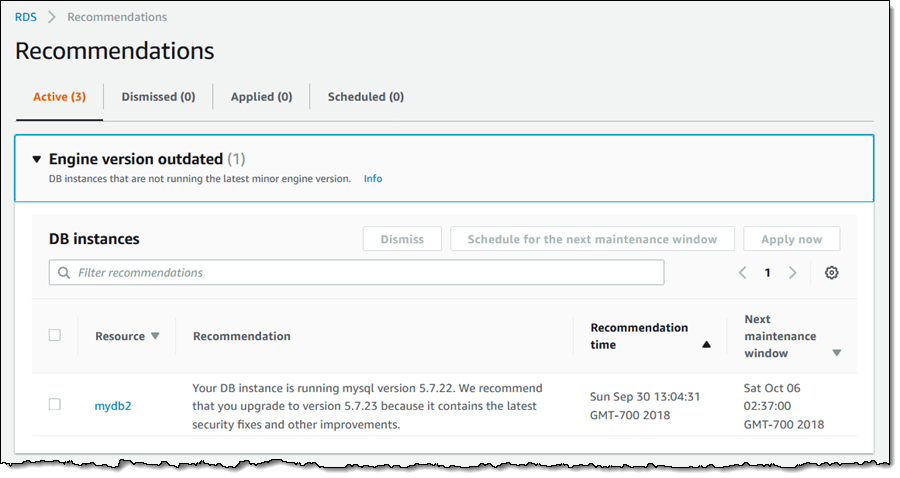Switch to the Applied (0) tab
The image size is (900, 478).
click(261, 97)
